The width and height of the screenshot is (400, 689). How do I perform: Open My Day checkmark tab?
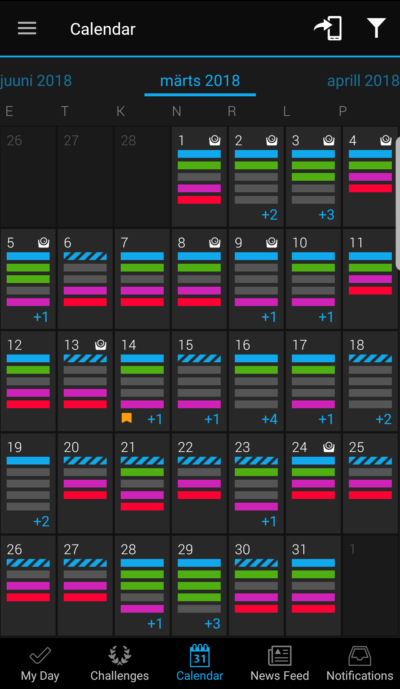(x=40, y=664)
